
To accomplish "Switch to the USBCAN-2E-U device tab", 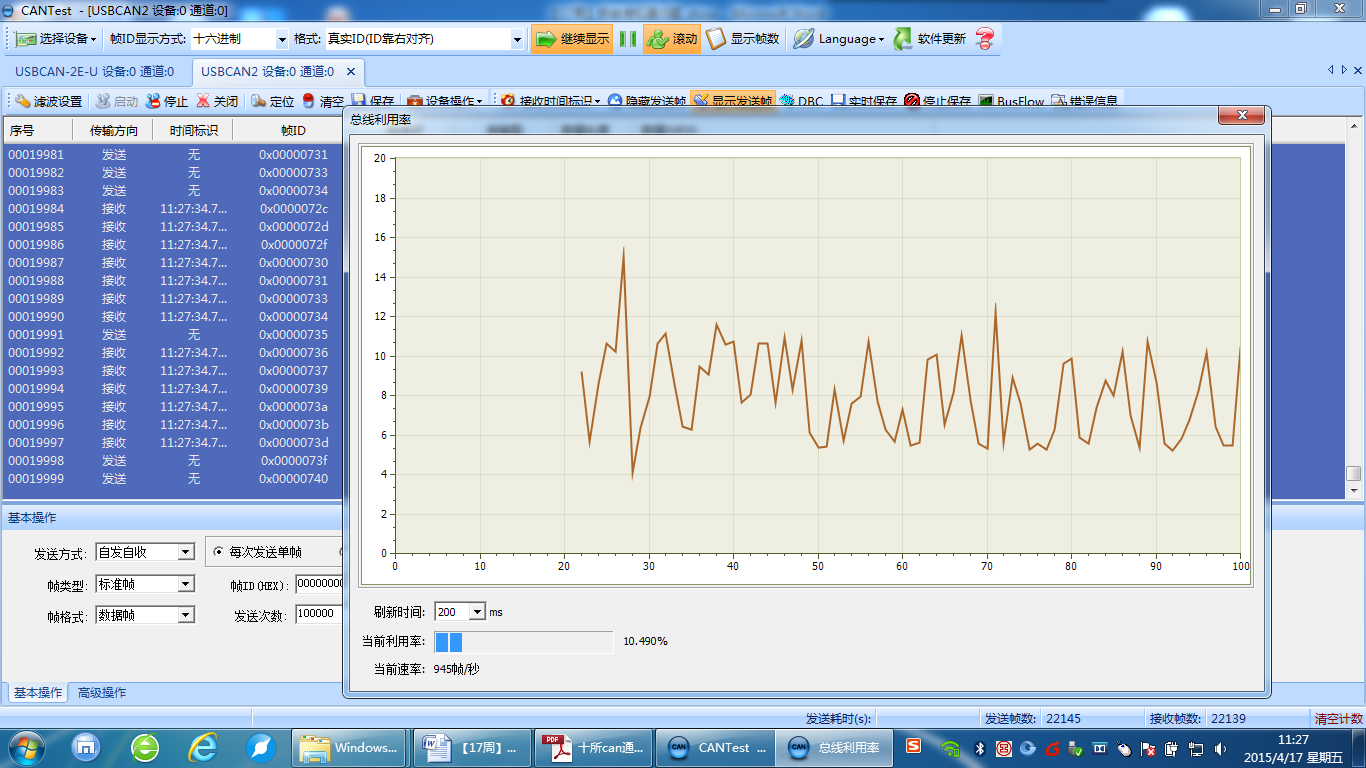I will 94,71.
